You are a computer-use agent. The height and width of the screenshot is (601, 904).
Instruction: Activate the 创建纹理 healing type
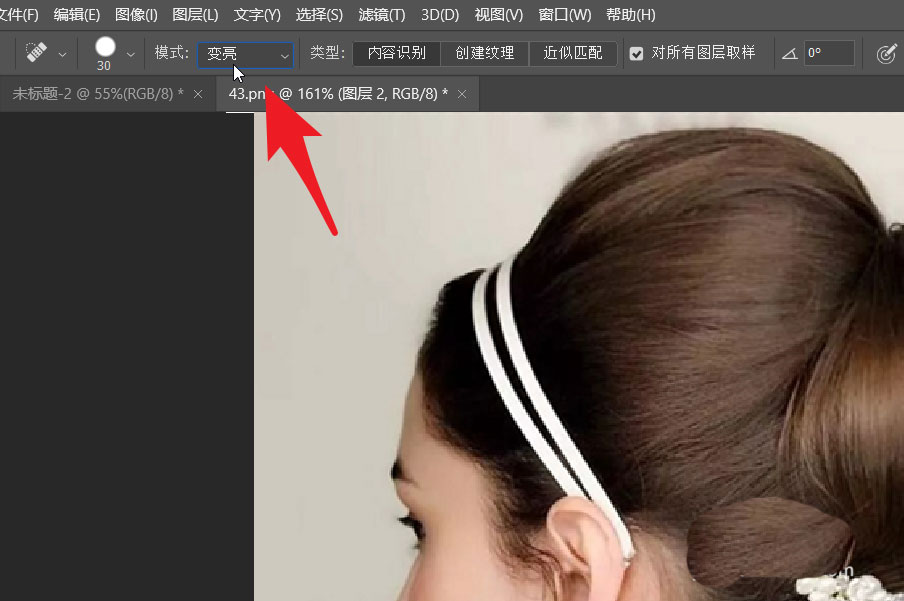[484, 52]
